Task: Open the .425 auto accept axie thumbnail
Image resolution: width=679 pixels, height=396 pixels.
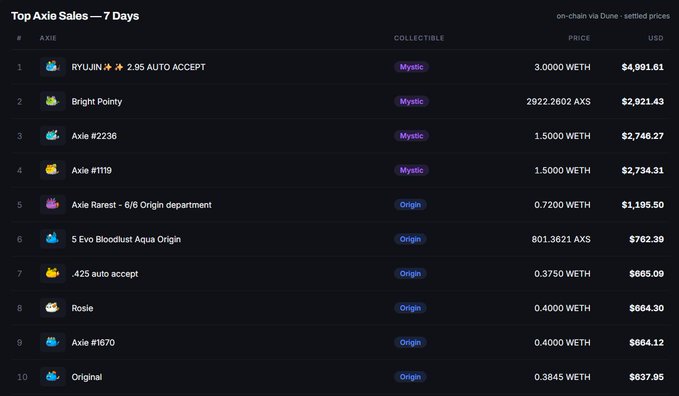Action: tap(52, 273)
